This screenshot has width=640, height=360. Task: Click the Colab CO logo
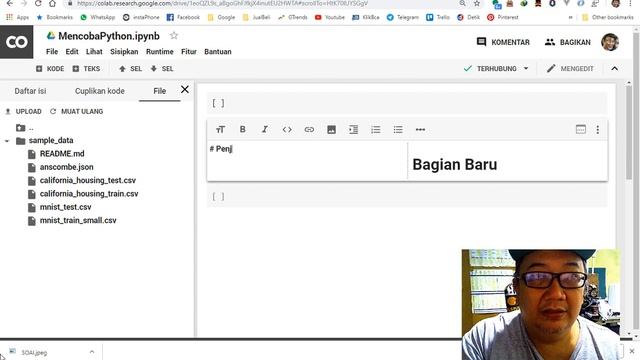(x=16, y=42)
